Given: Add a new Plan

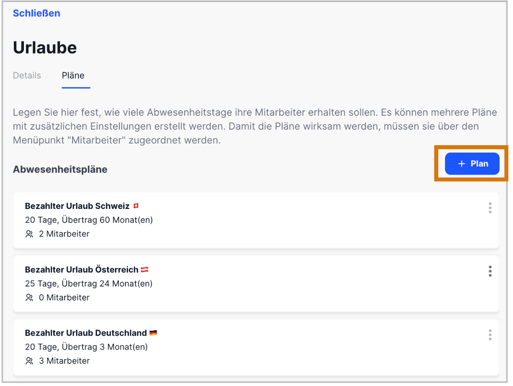Looking at the screenshot, I should [472, 164].
